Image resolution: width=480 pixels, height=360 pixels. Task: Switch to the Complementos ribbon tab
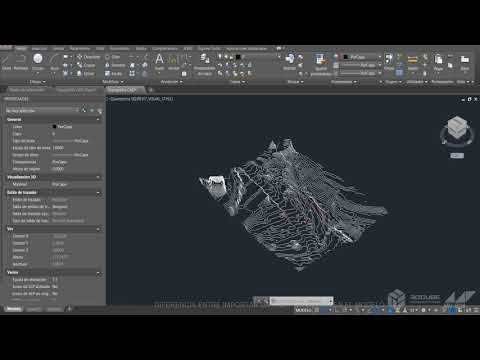click(165, 49)
